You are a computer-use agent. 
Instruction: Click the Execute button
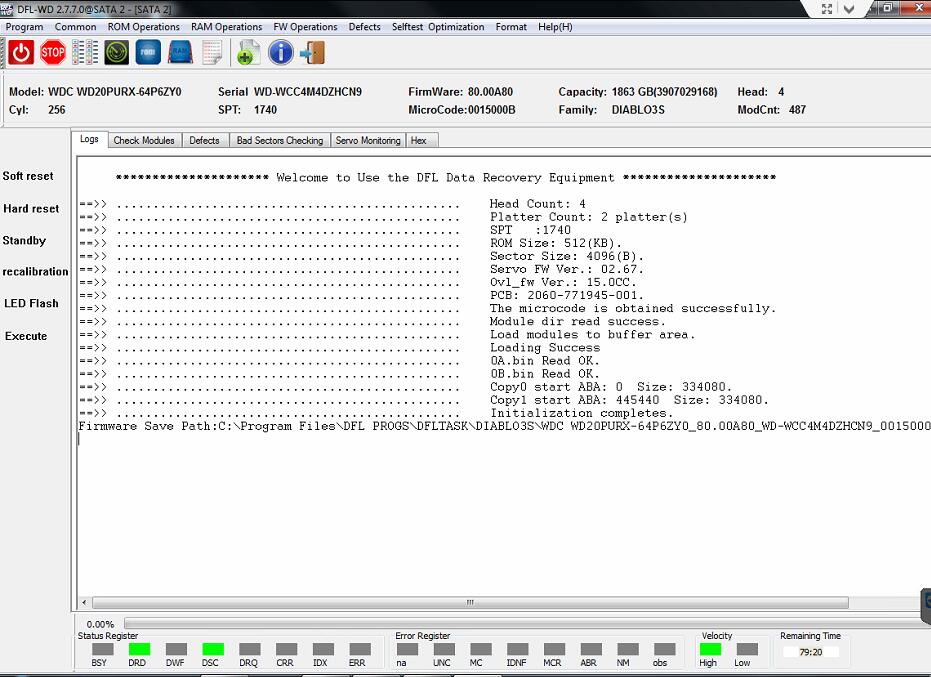pyautogui.click(x=26, y=336)
